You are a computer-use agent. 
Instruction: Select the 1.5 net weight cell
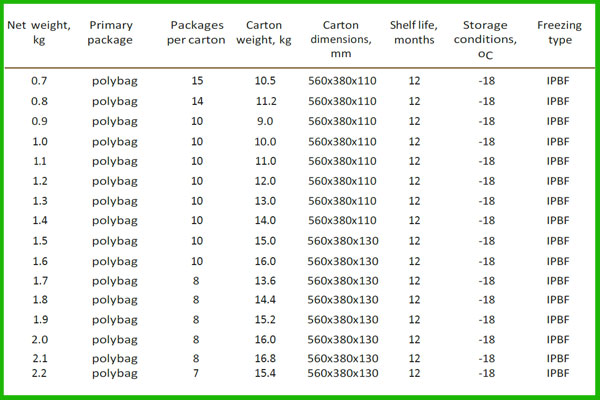coord(40,241)
